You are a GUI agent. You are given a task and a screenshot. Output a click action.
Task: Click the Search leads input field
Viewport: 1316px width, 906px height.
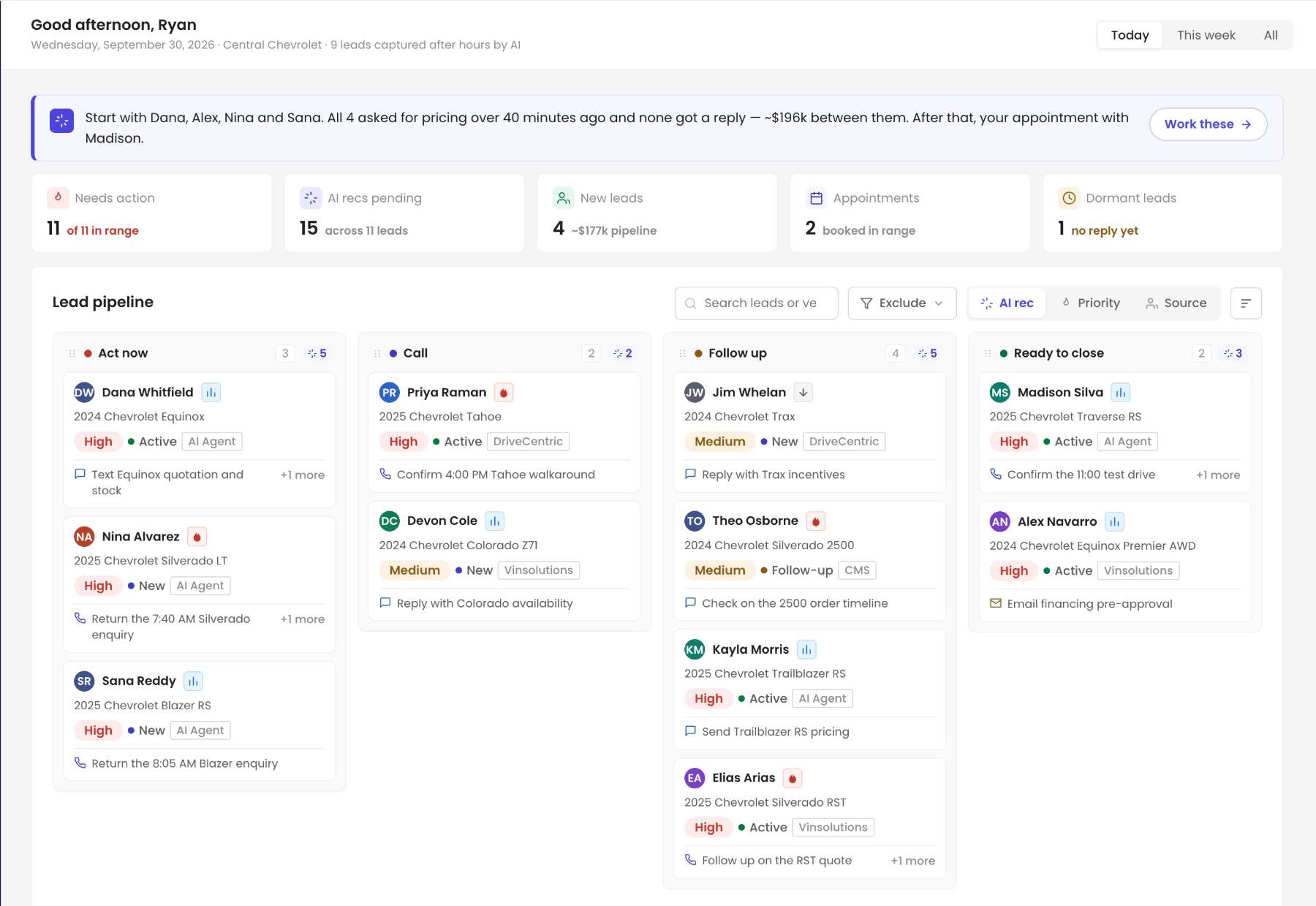(x=756, y=303)
